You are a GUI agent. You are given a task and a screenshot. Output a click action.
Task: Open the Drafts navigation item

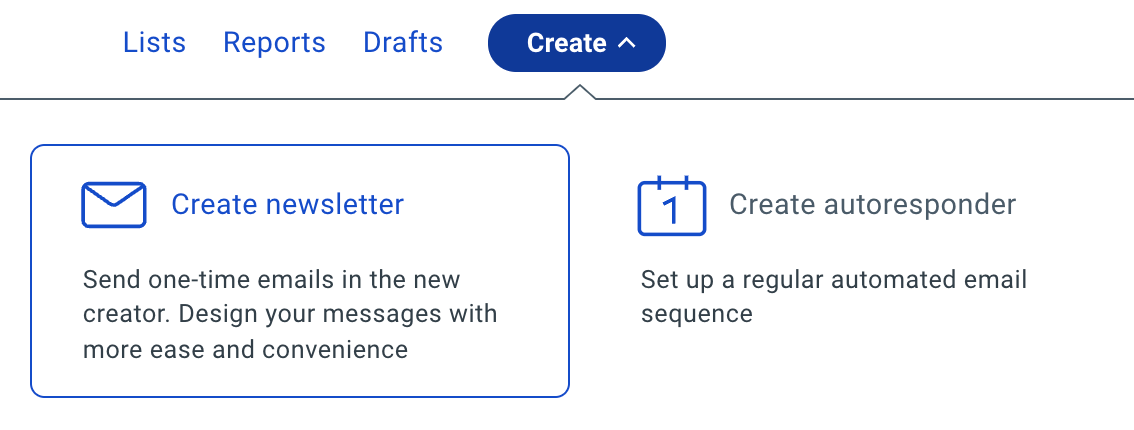[403, 43]
